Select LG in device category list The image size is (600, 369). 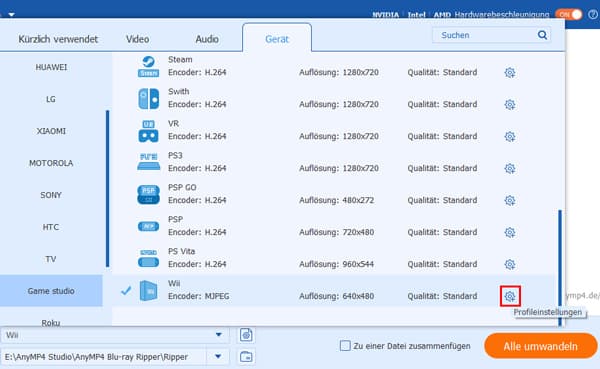tap(51, 99)
